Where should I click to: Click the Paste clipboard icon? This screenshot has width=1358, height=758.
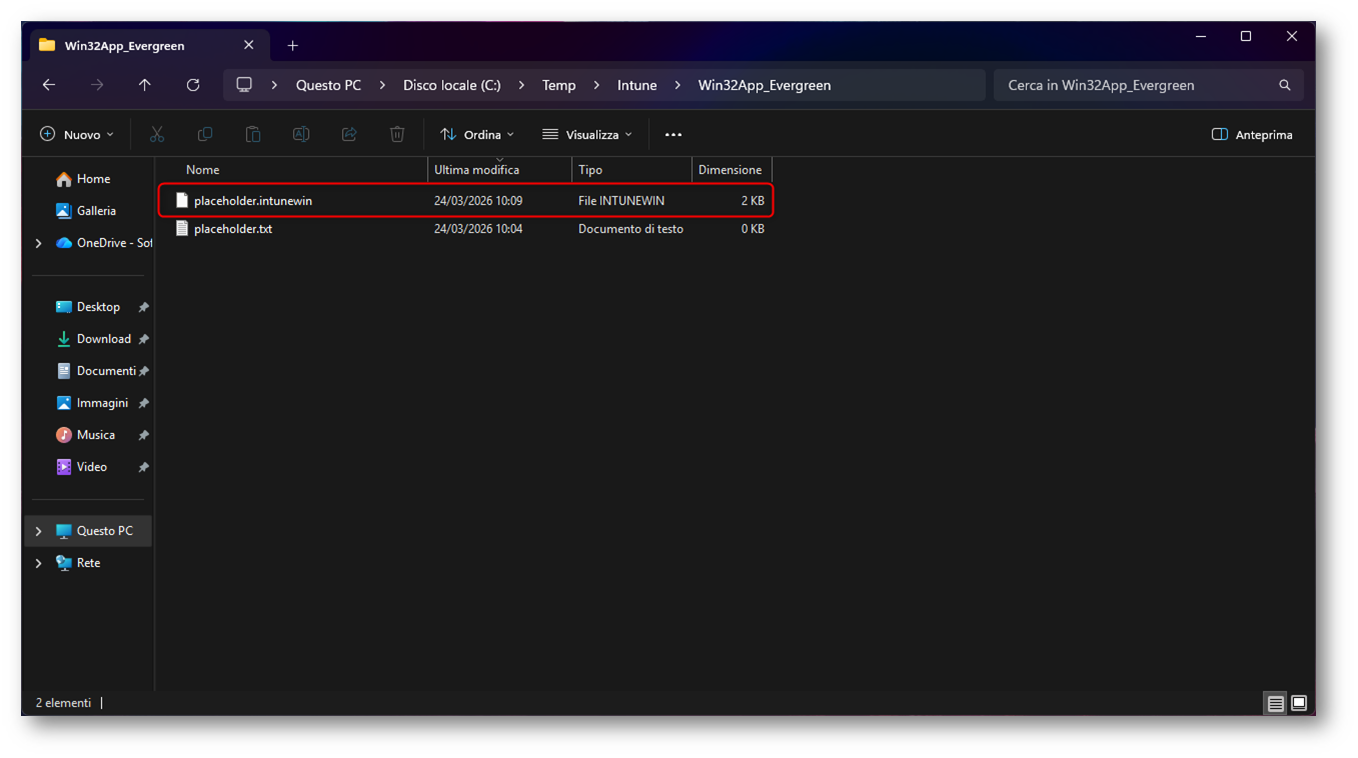[x=253, y=134]
